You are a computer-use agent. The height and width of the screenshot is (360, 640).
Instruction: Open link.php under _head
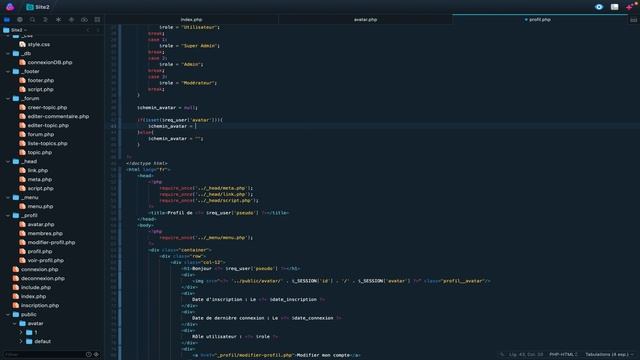click(38, 170)
